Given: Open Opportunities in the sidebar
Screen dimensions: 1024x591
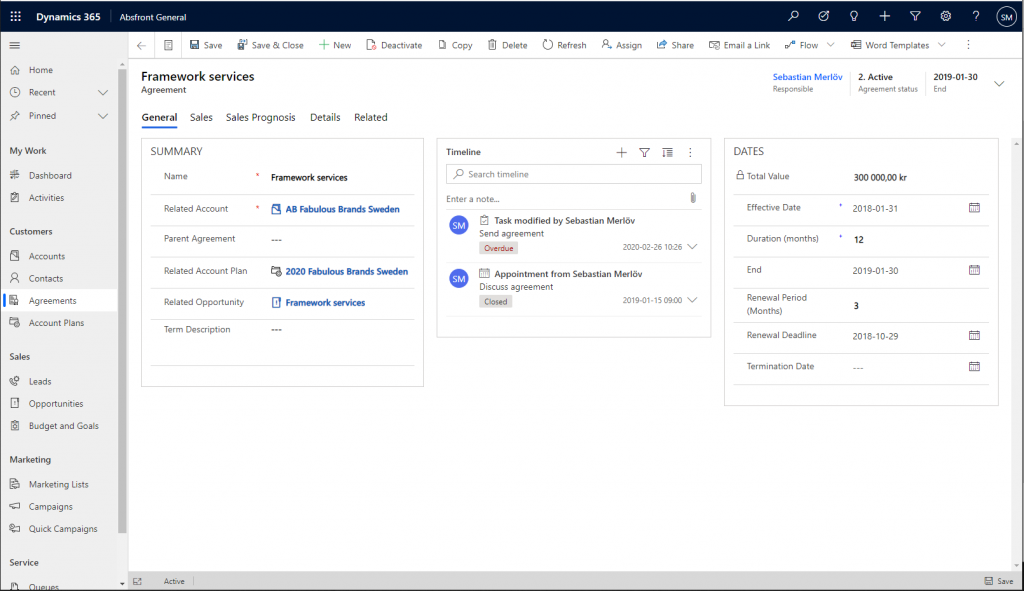Looking at the screenshot, I should [56, 404].
